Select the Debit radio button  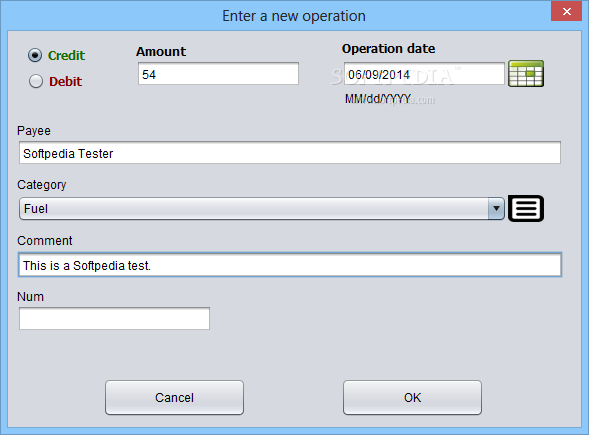click(x=36, y=81)
